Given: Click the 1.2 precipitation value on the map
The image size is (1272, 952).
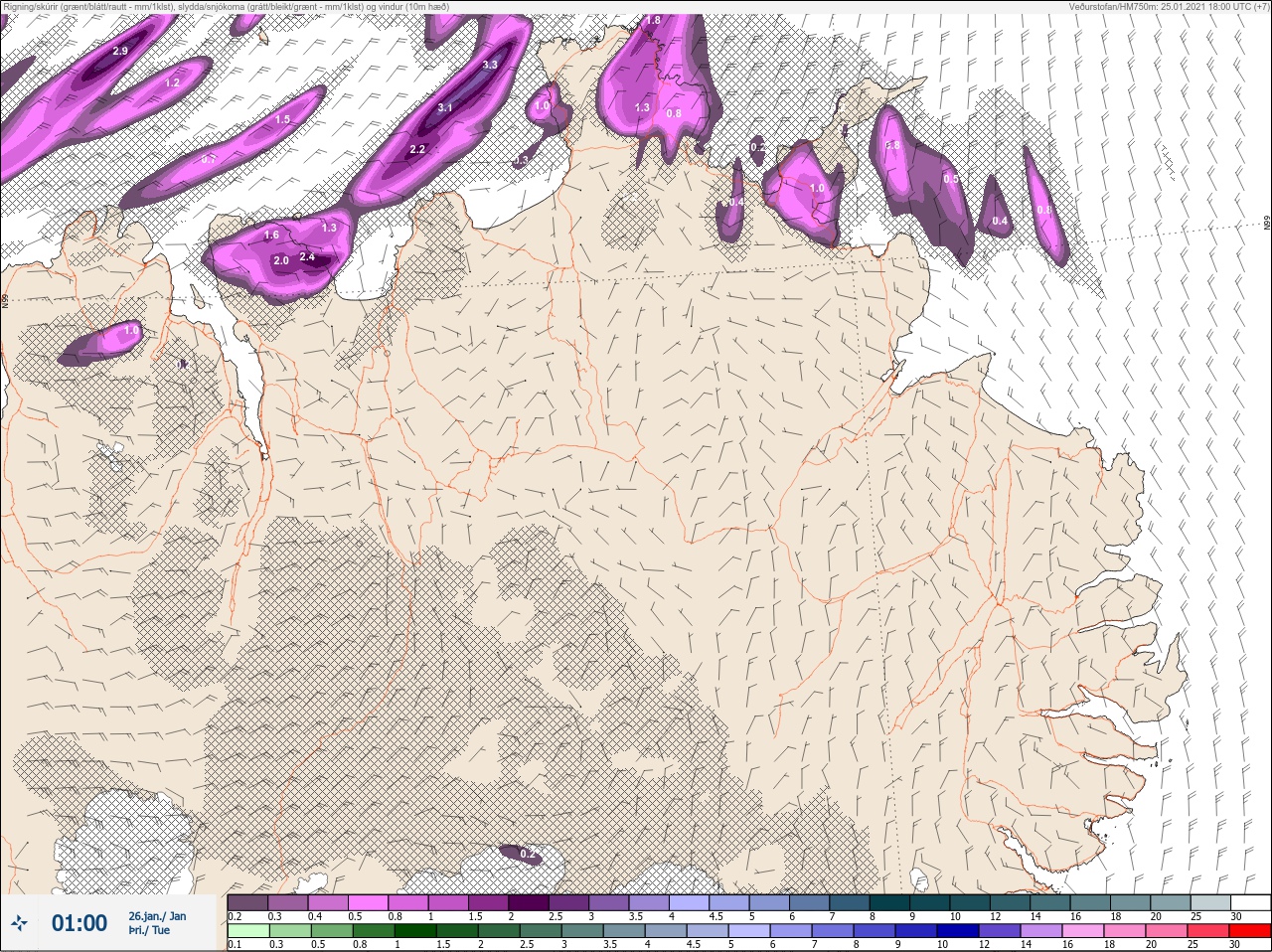Looking at the screenshot, I should (172, 82).
